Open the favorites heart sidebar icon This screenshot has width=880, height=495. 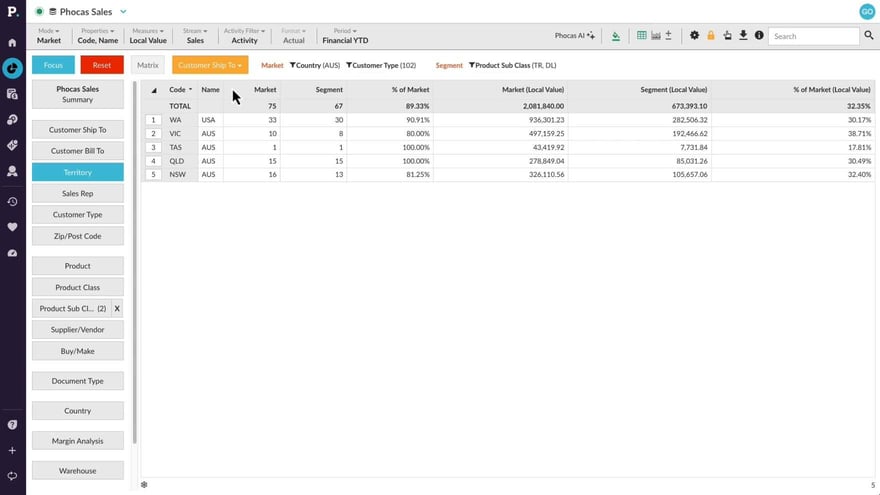click(12, 227)
